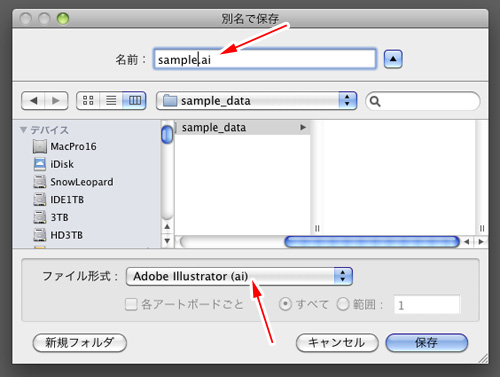Select the 範囲 radio button
The width and height of the screenshot is (500, 377).
[343, 304]
